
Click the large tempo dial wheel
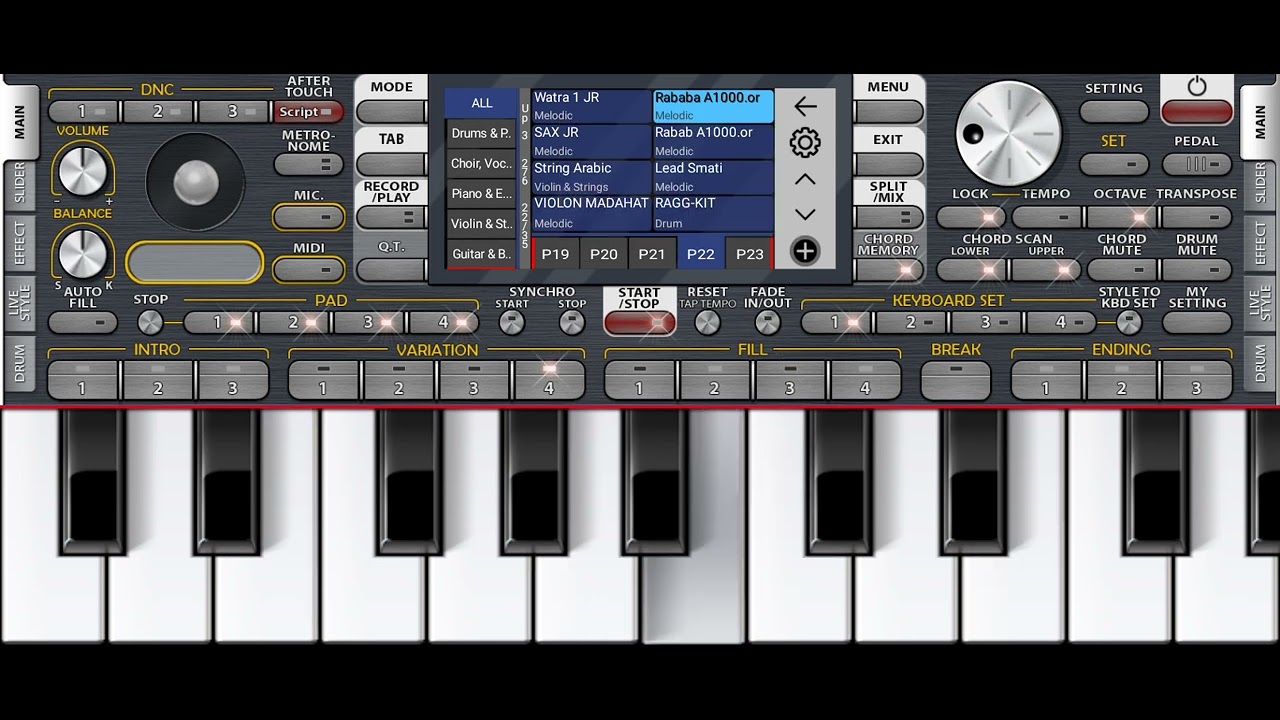pyautogui.click(x=1008, y=133)
